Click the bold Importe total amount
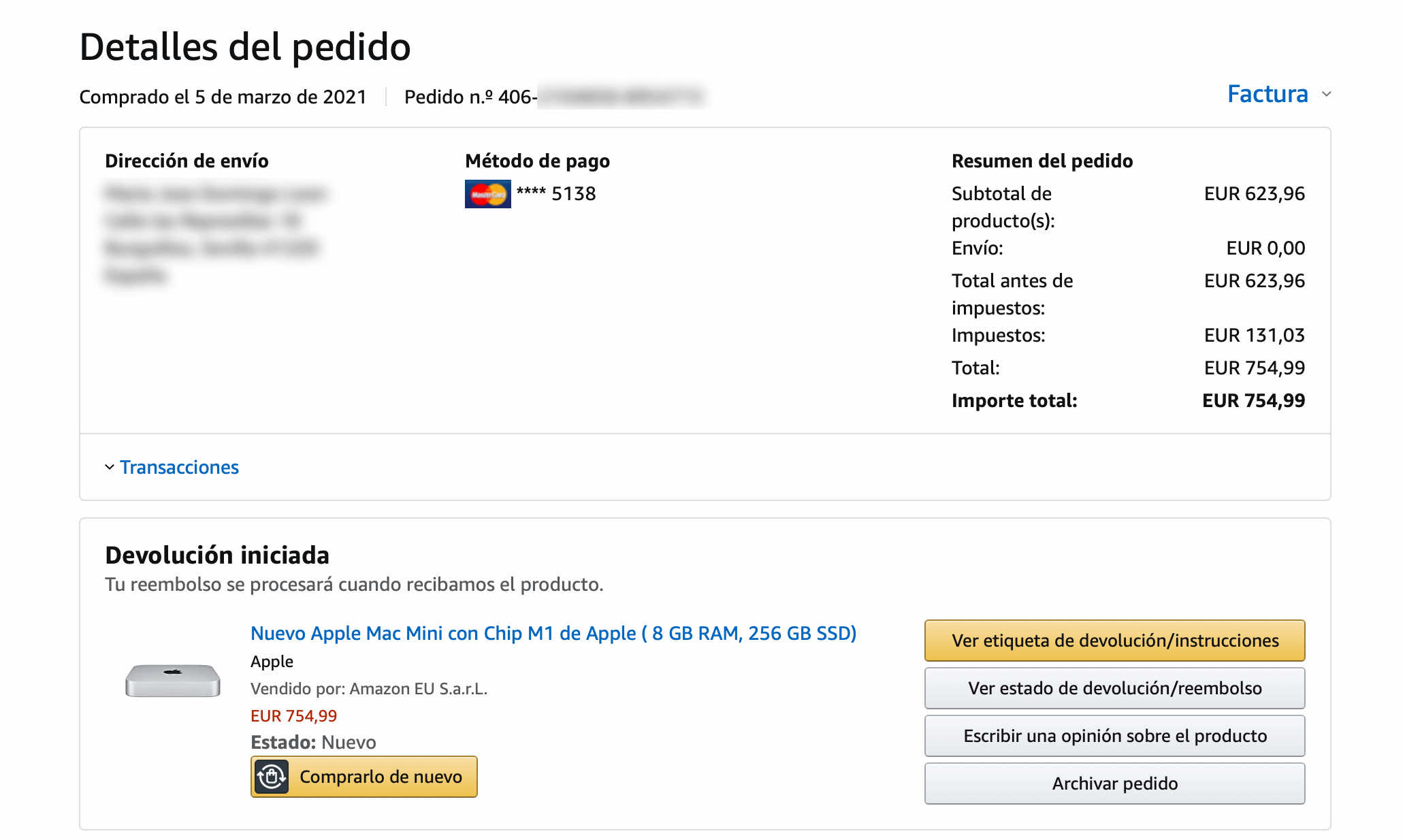 click(x=1253, y=400)
